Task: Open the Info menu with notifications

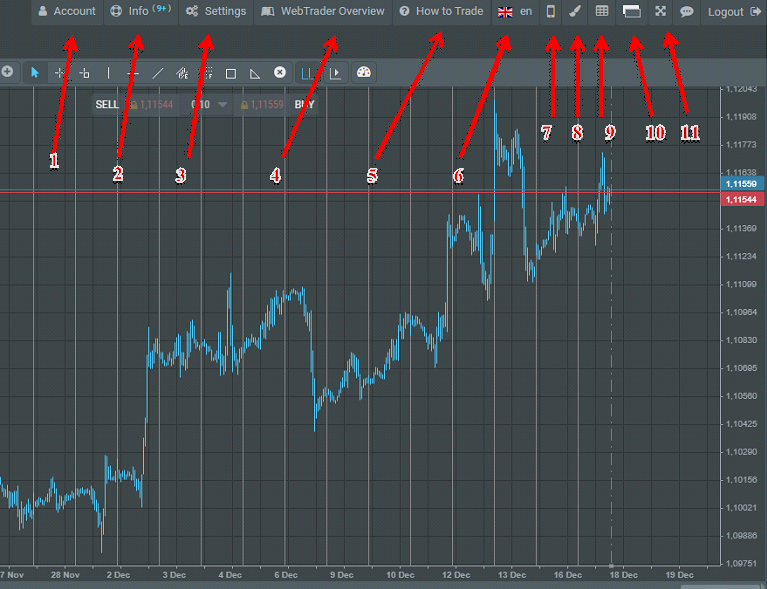Action: click(141, 11)
